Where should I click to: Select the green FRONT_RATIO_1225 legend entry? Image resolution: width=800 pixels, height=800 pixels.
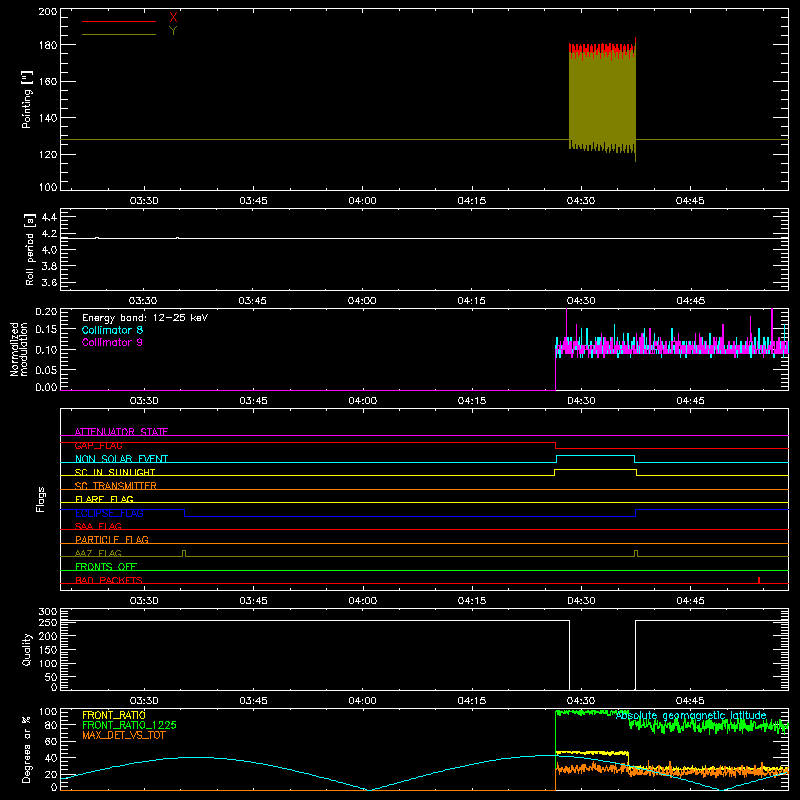(x=130, y=725)
